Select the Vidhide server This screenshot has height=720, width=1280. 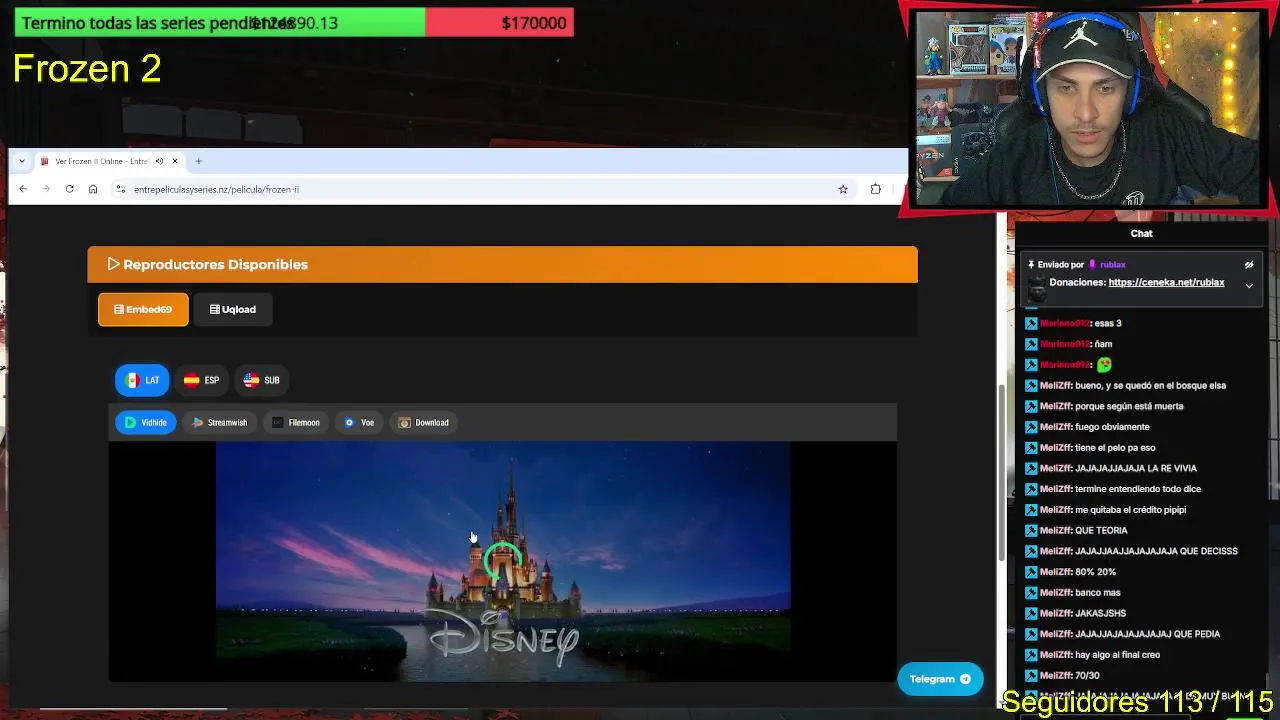pos(146,423)
